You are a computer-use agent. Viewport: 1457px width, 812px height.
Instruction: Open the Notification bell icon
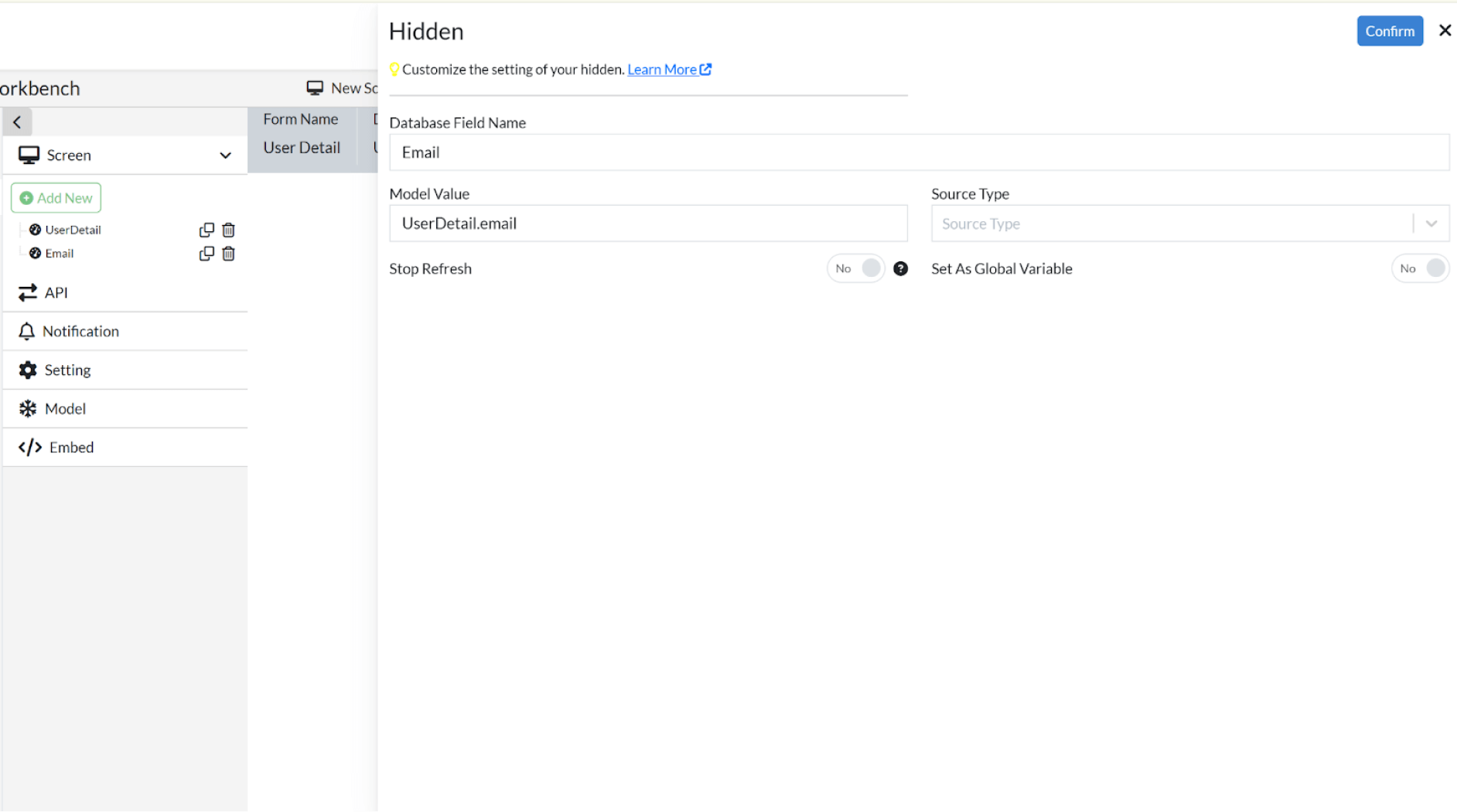(x=27, y=330)
